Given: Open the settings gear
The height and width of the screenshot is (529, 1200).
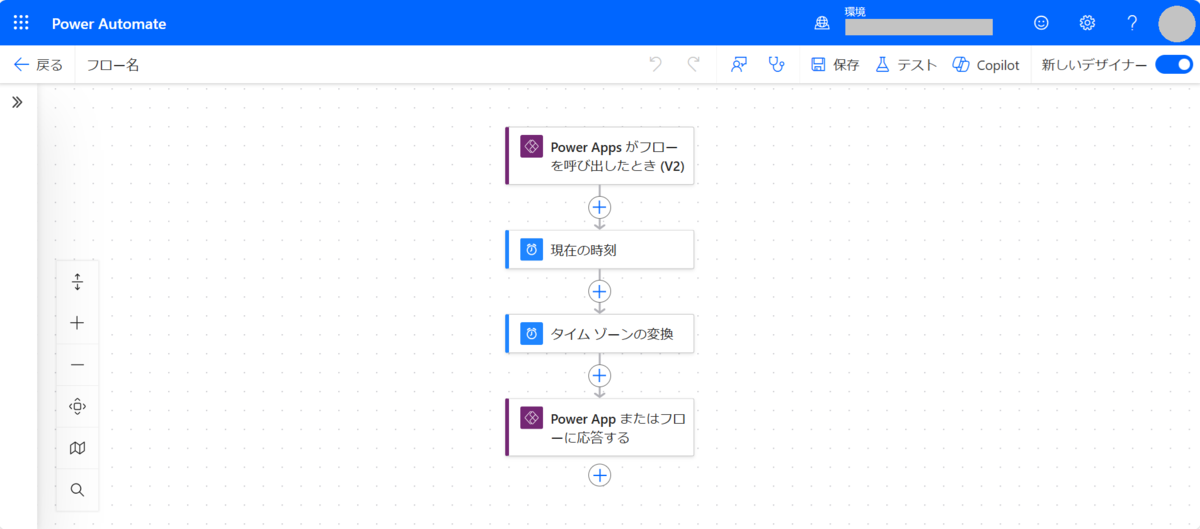Looking at the screenshot, I should click(x=1087, y=22).
